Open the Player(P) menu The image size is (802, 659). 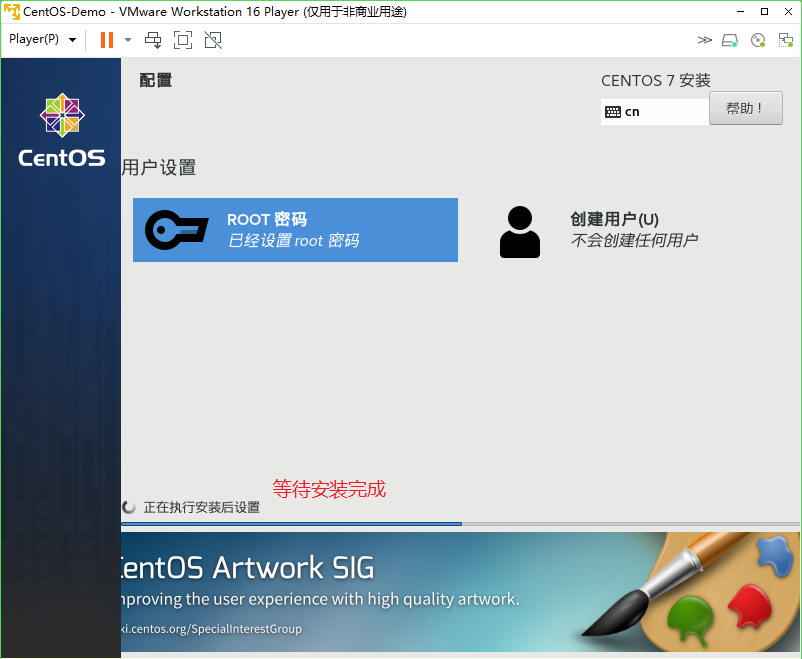[x=42, y=39]
